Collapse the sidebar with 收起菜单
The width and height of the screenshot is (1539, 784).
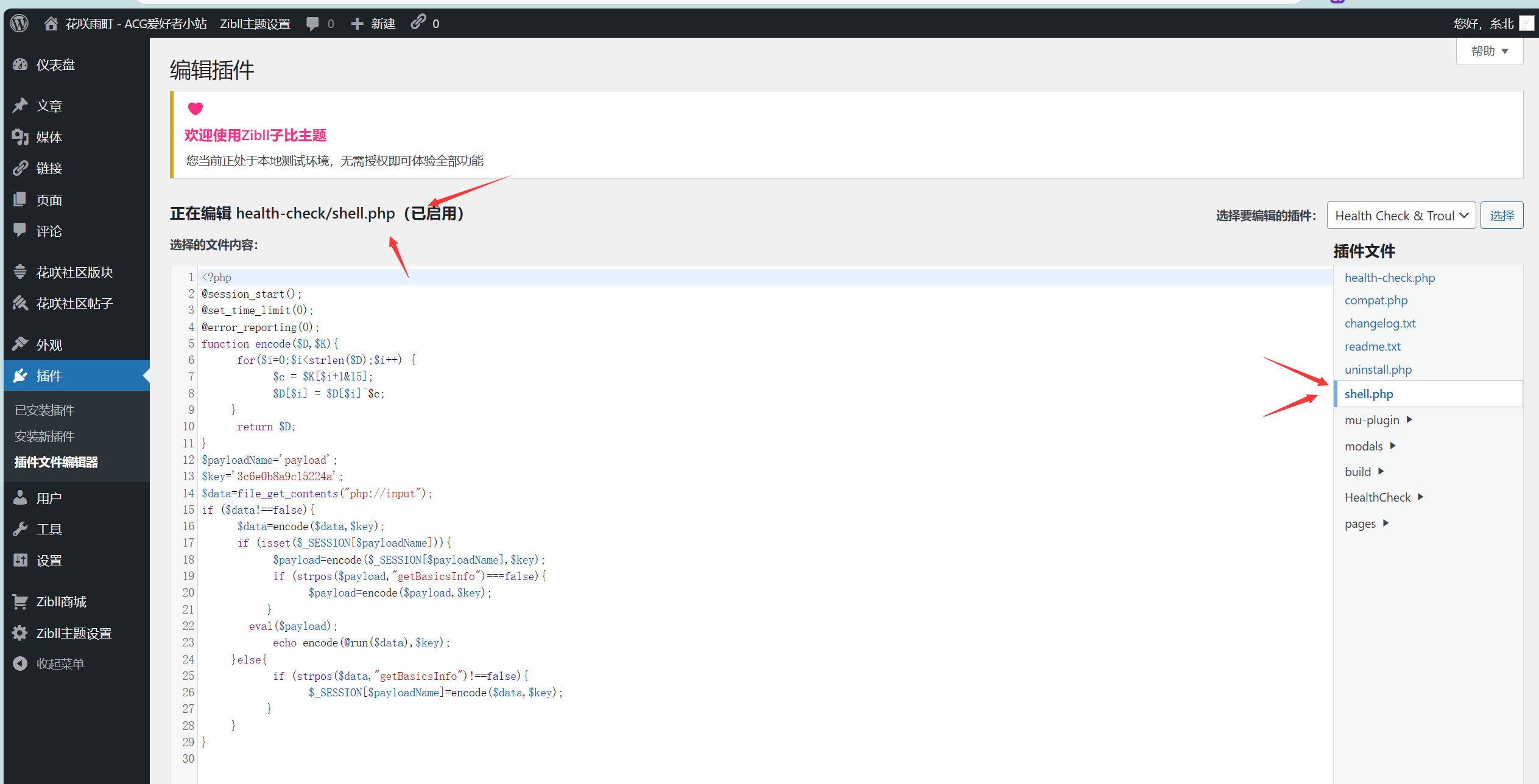[60, 663]
